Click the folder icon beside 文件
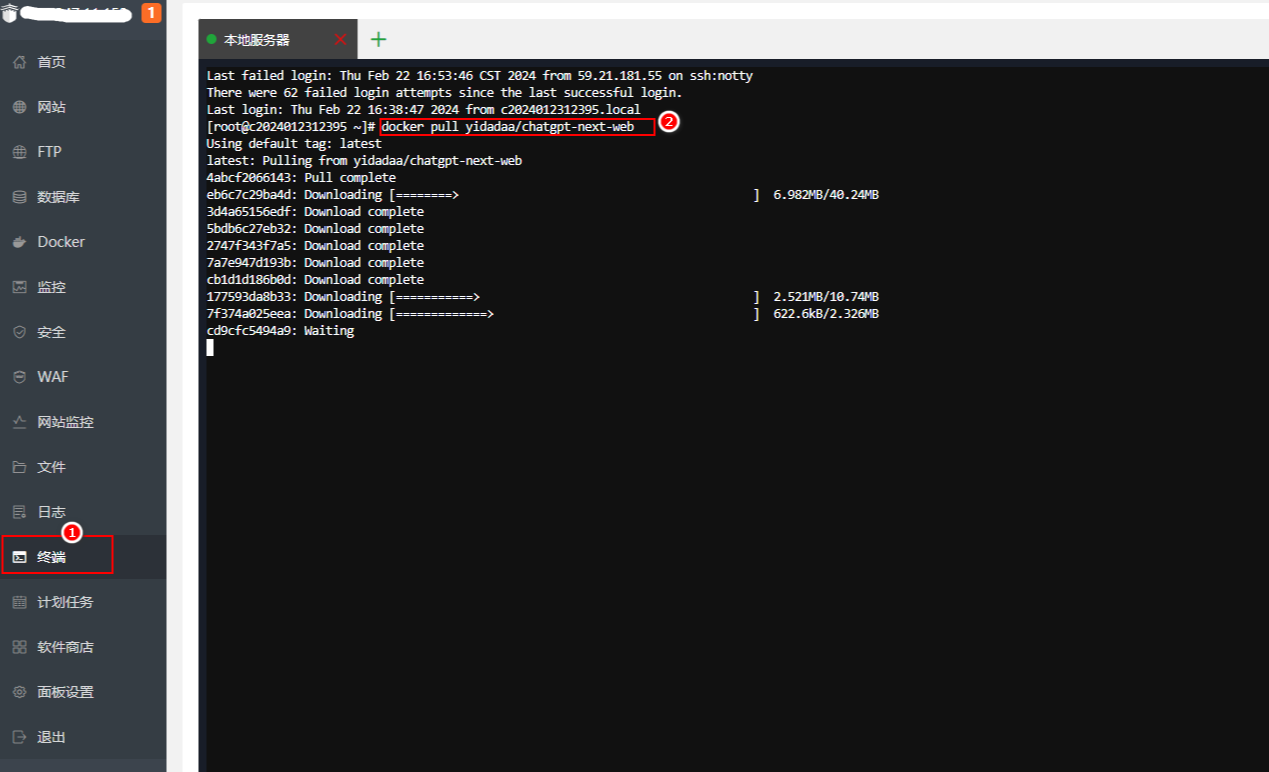The image size is (1269, 772). (19, 467)
